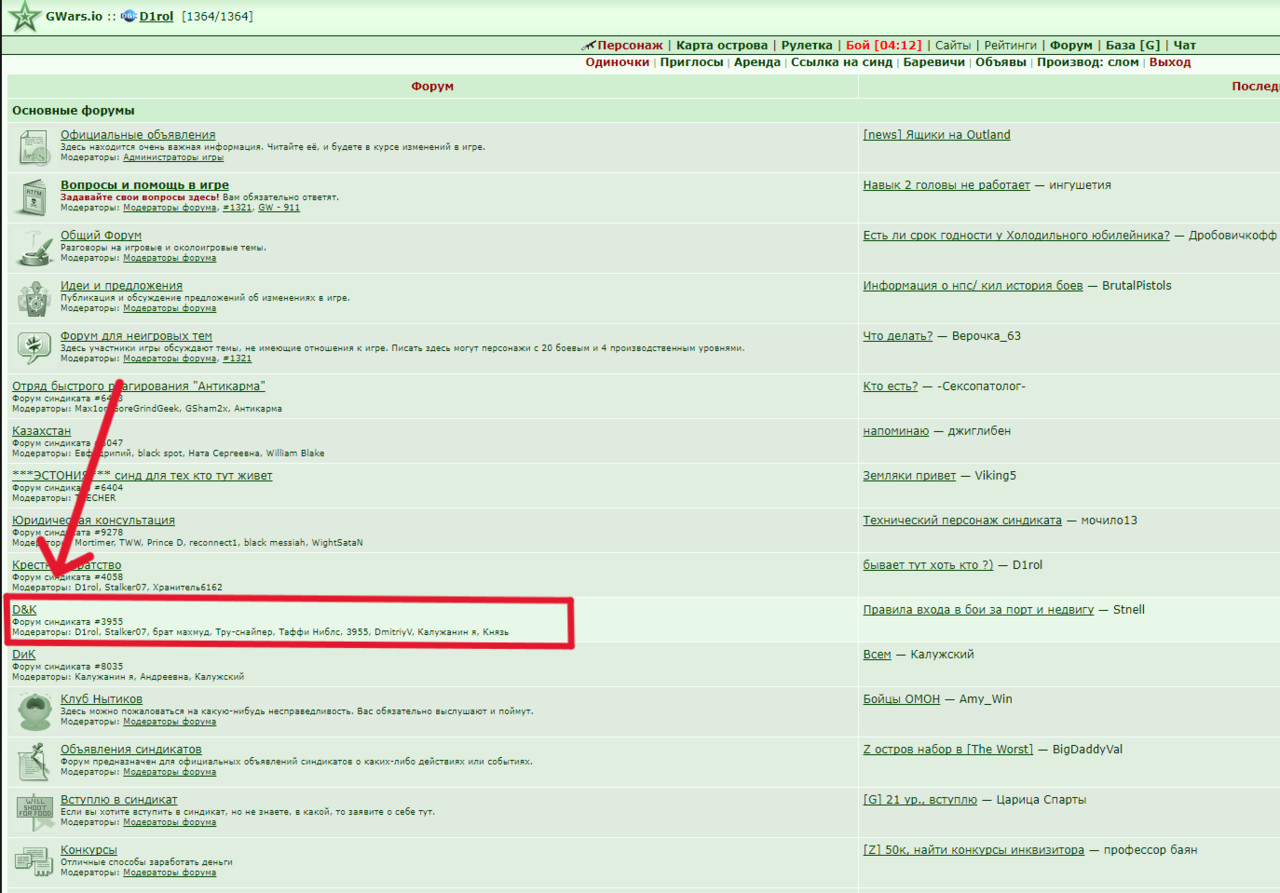Open the Официальные объявления forum icon
Image resolution: width=1280 pixels, height=893 pixels.
click(34, 149)
